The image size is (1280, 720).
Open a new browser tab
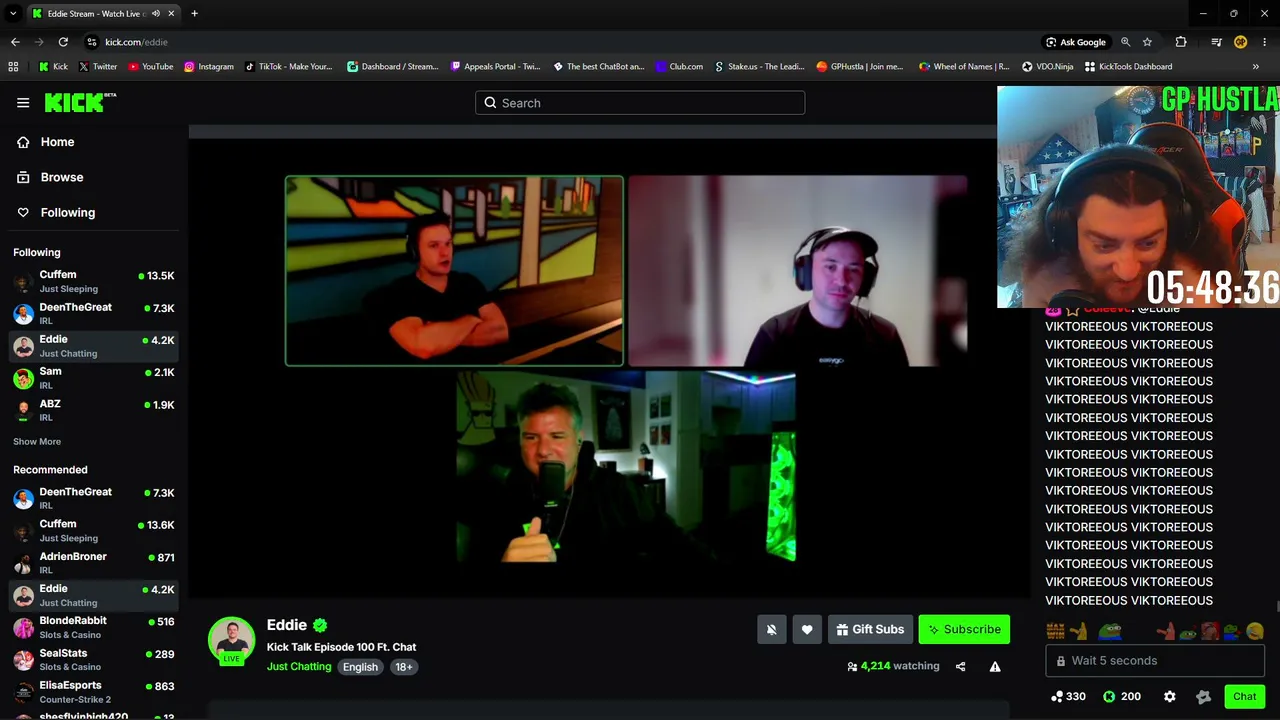(x=194, y=14)
